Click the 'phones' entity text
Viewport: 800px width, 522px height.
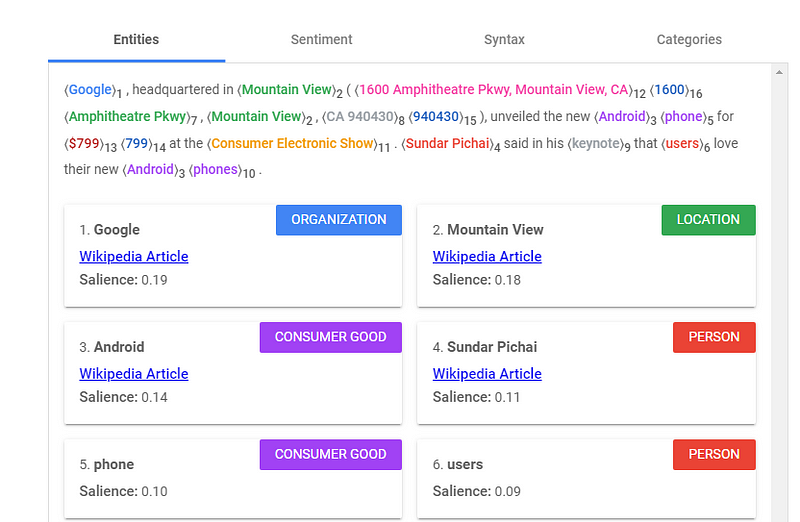click(215, 169)
